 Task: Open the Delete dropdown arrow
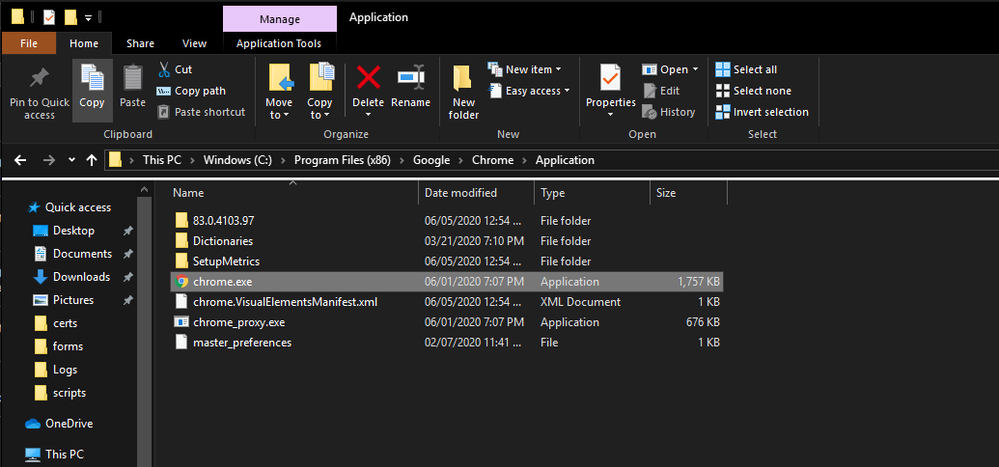368,115
